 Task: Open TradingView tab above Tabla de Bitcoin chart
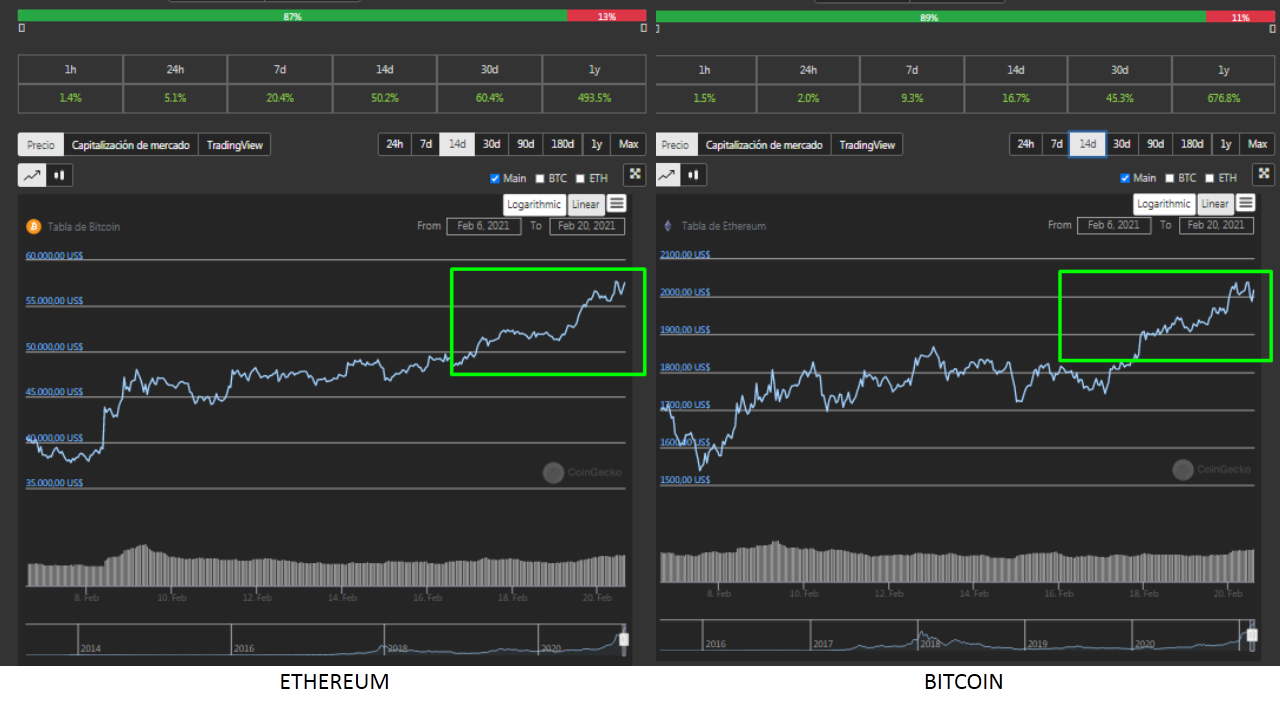pyautogui.click(x=235, y=145)
